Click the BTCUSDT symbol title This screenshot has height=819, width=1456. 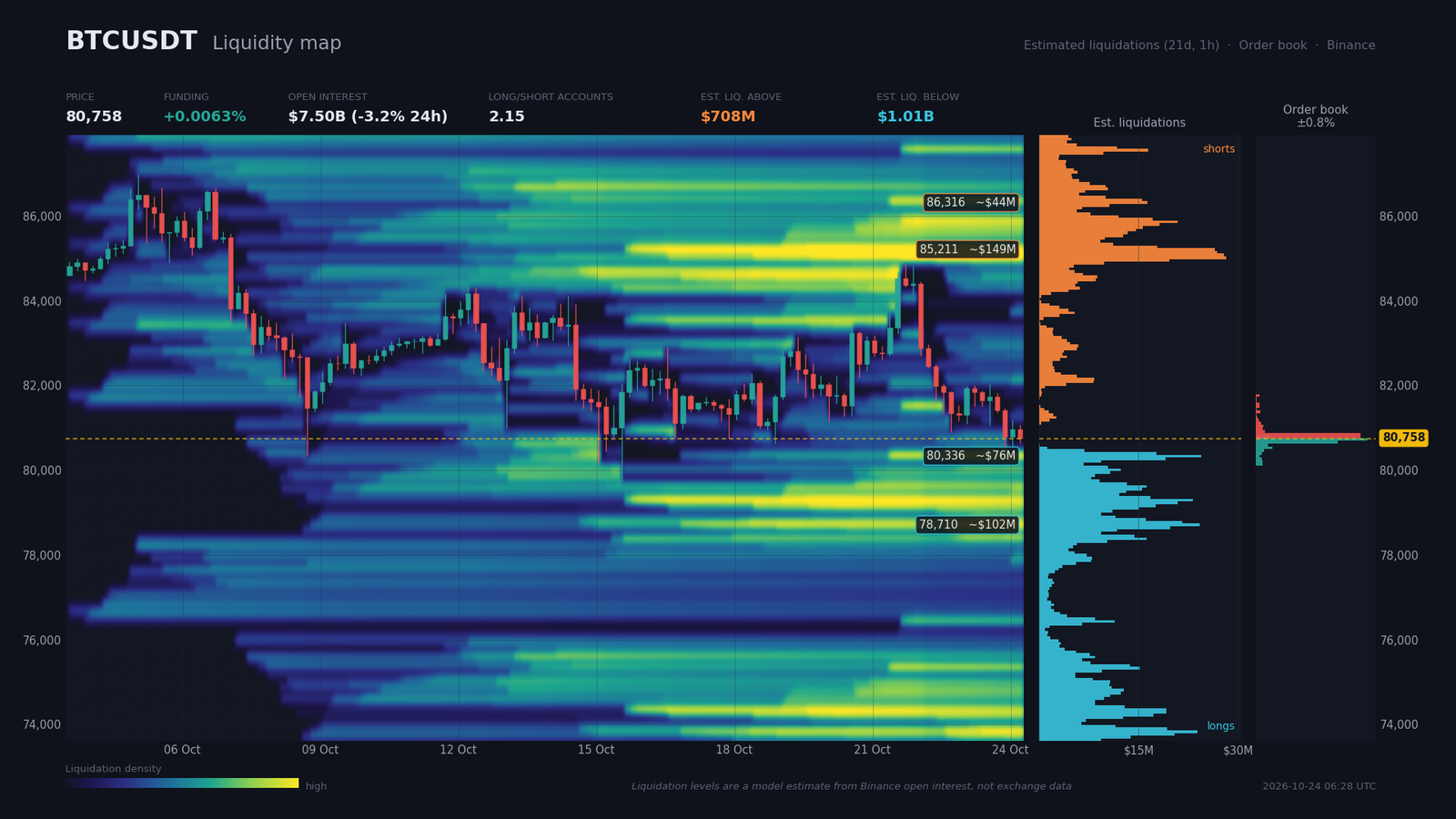pos(131,42)
